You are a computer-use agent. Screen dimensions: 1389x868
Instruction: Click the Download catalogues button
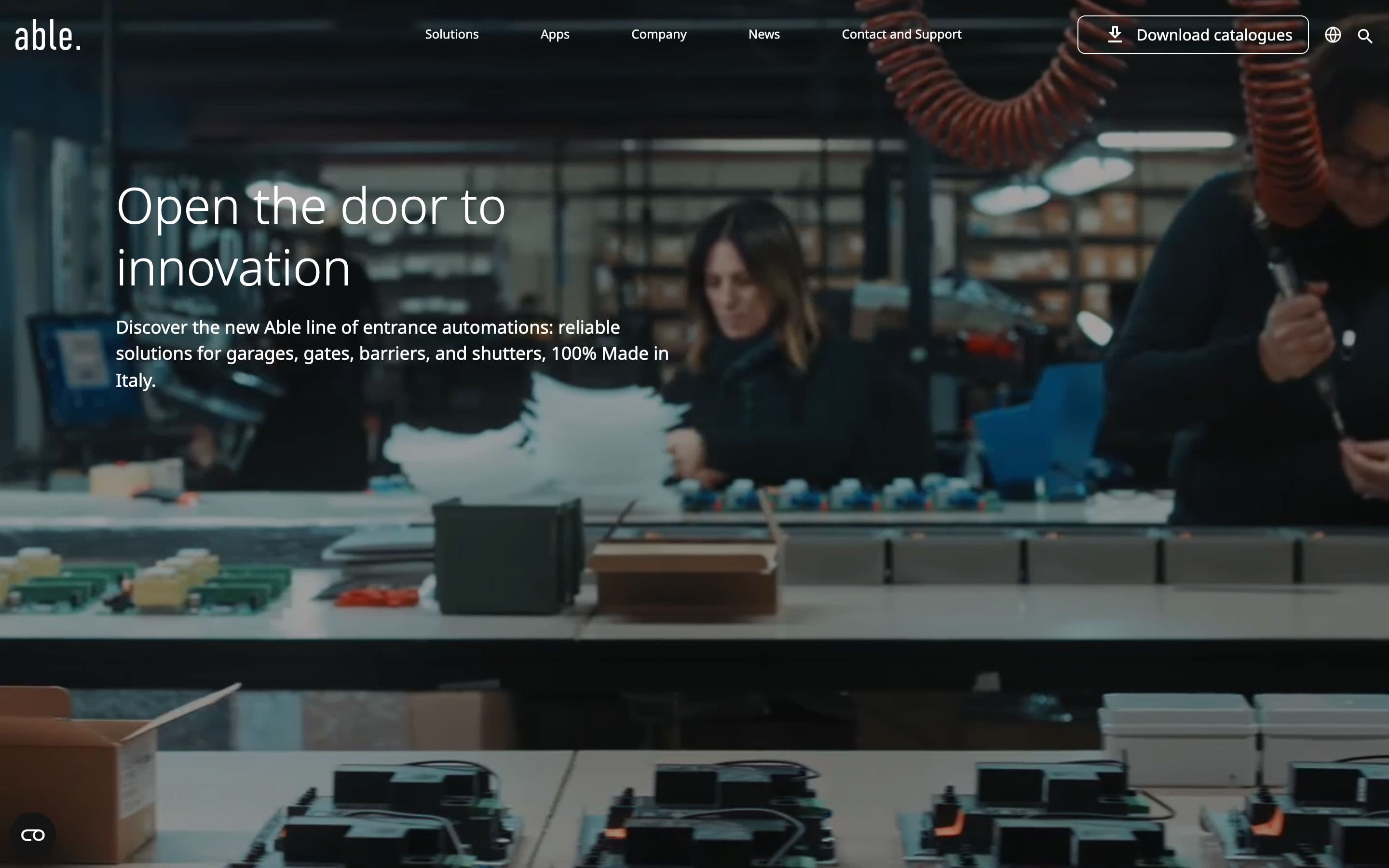coord(1193,35)
